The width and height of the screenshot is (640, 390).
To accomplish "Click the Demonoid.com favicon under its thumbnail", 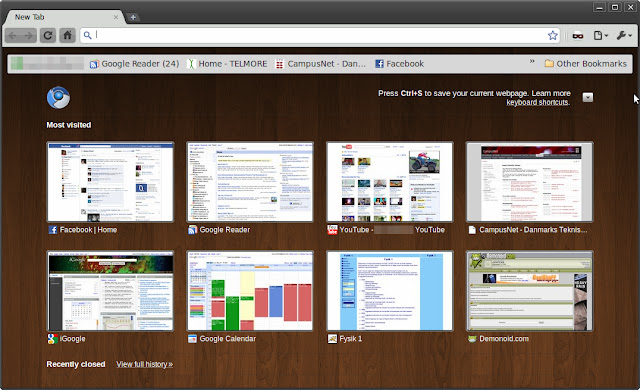I will (x=472, y=339).
